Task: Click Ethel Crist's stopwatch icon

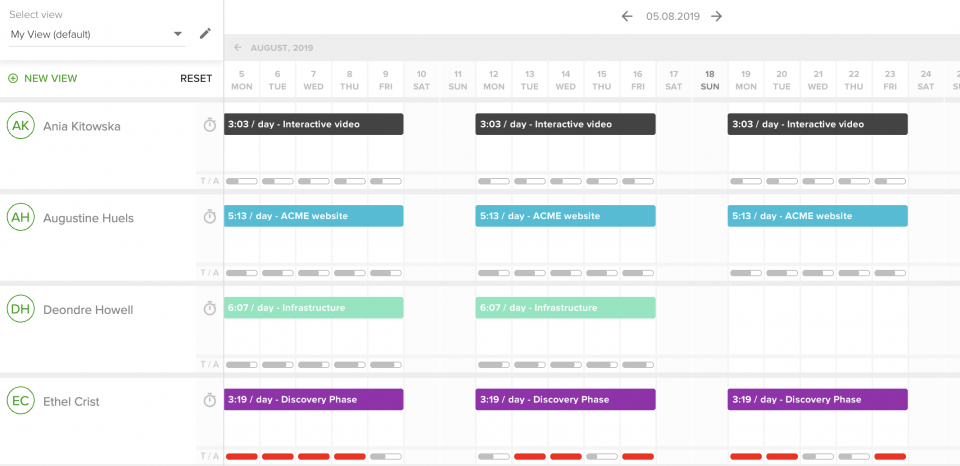Action: point(210,400)
